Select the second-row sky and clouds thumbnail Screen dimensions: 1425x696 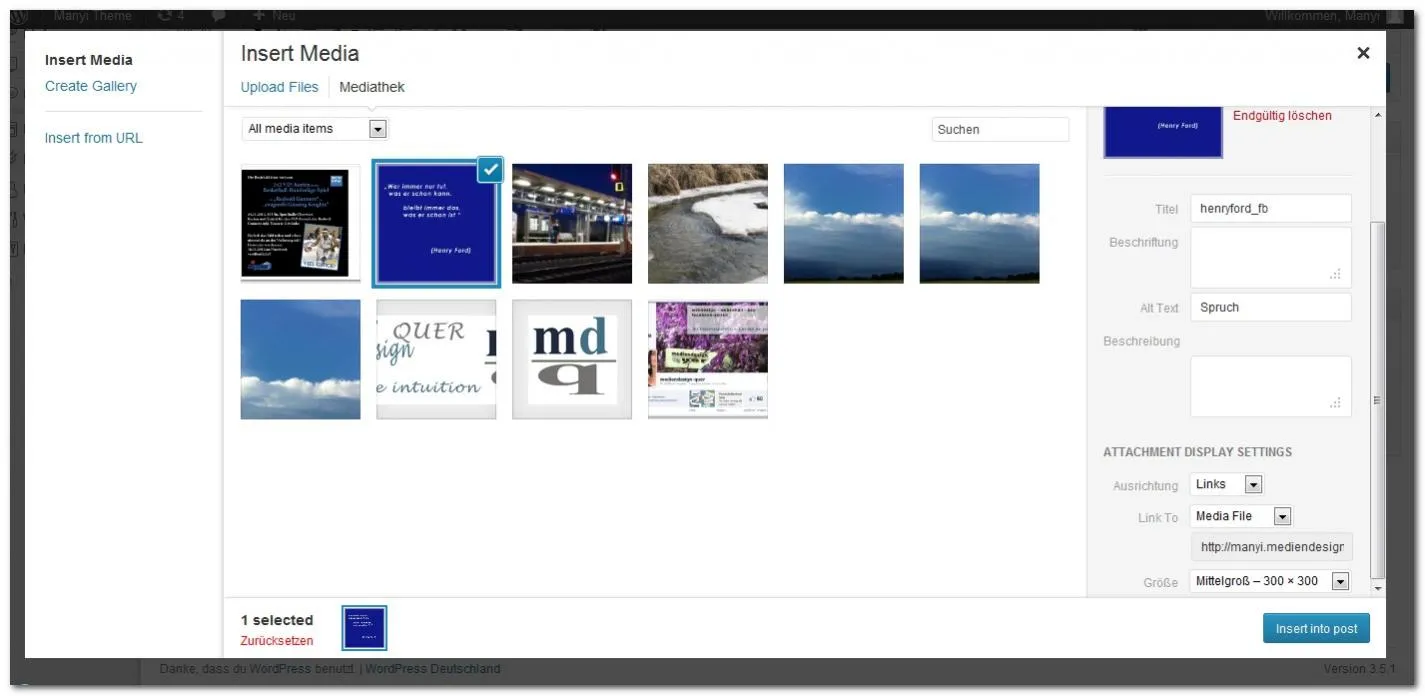click(x=300, y=359)
